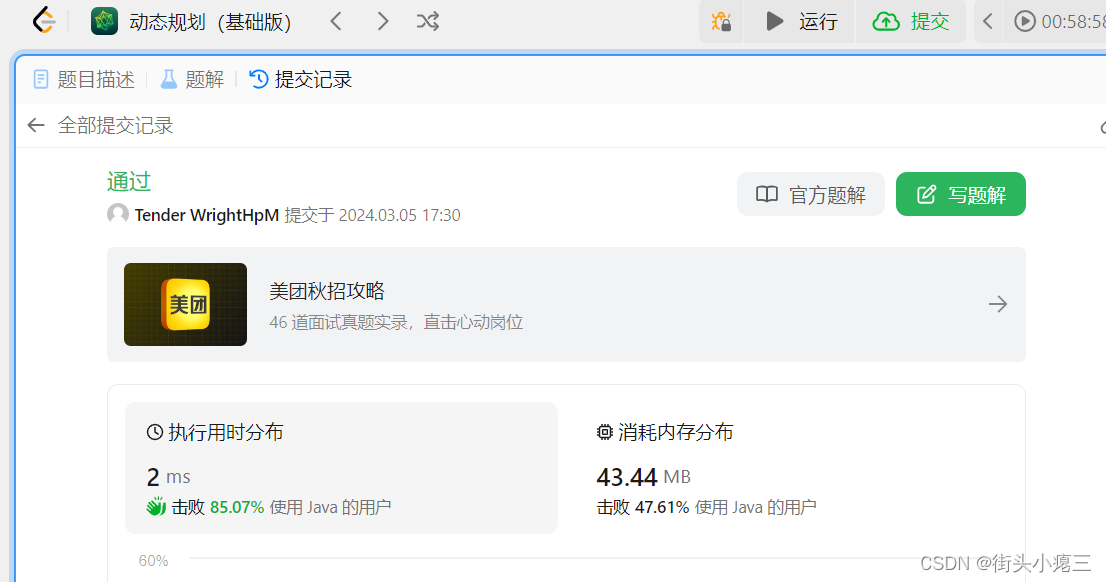Submit solution with 提交 button
Viewport: 1106px width, 582px height.
tap(911, 21)
